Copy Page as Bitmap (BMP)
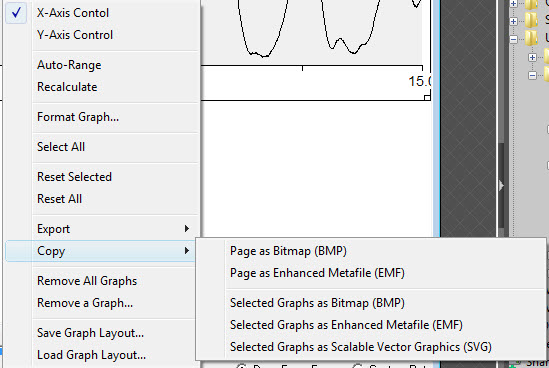 pyautogui.click(x=371, y=251)
